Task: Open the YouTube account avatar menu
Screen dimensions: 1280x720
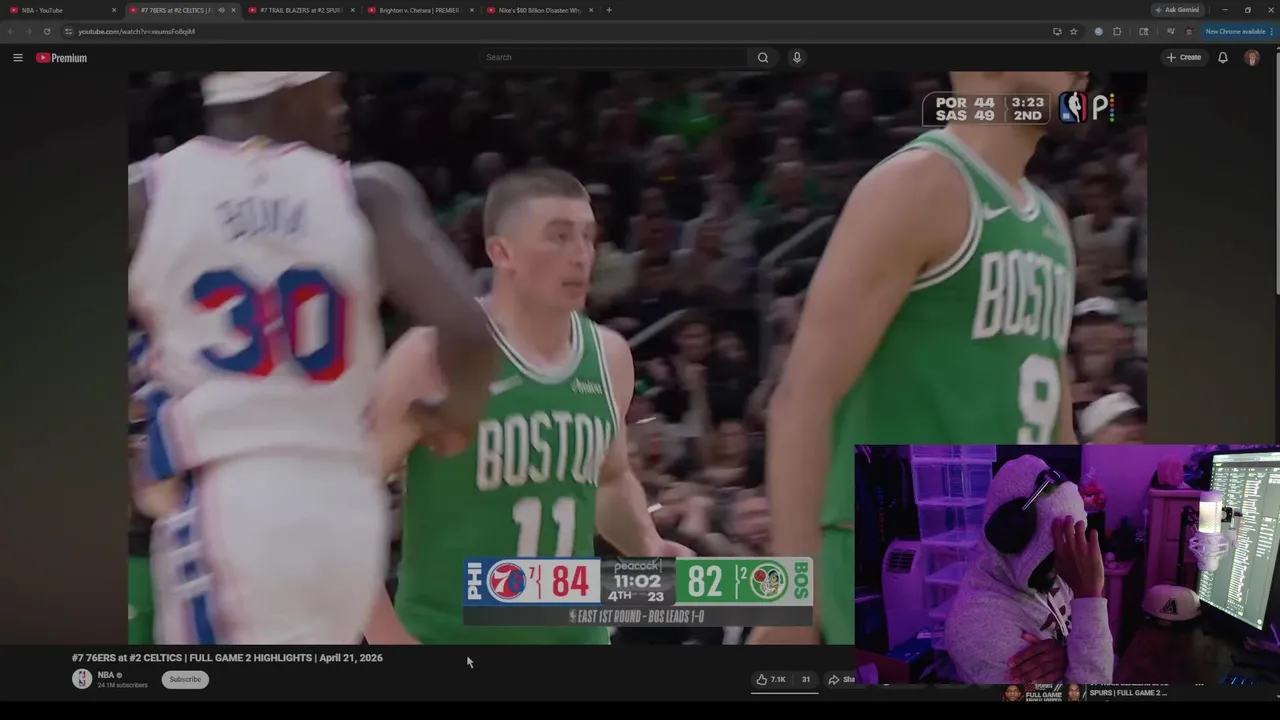Action: (1252, 58)
